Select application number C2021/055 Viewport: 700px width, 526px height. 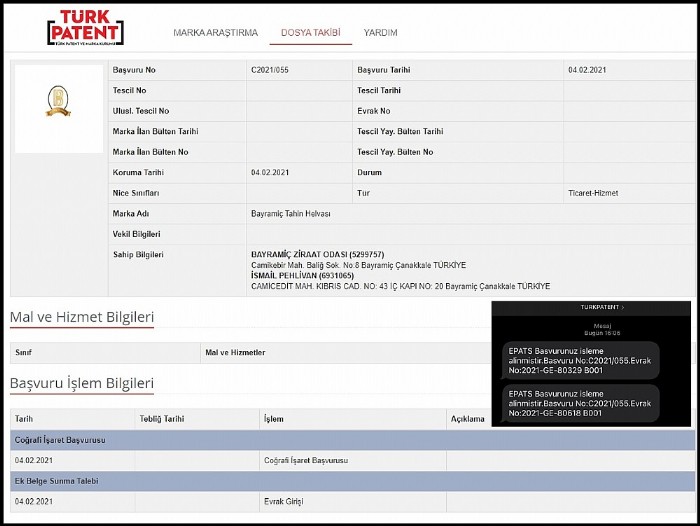point(270,70)
